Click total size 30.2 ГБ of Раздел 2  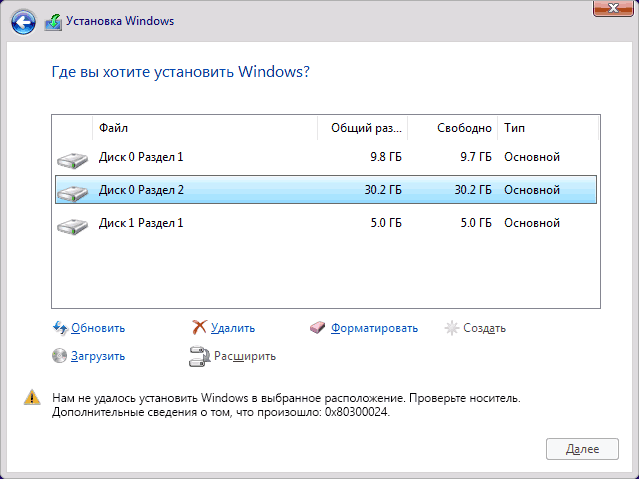point(383,190)
